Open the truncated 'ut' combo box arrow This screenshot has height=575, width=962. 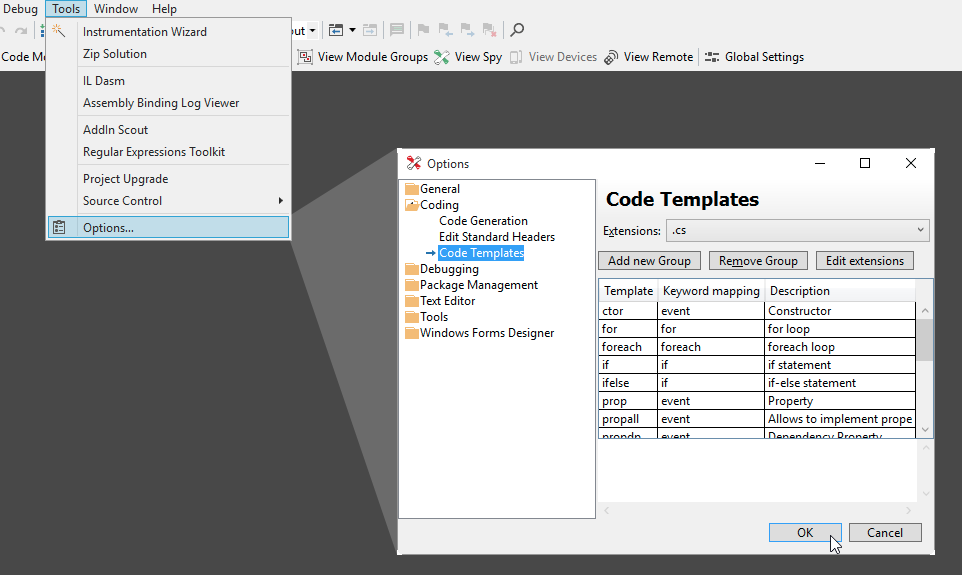[312, 30]
